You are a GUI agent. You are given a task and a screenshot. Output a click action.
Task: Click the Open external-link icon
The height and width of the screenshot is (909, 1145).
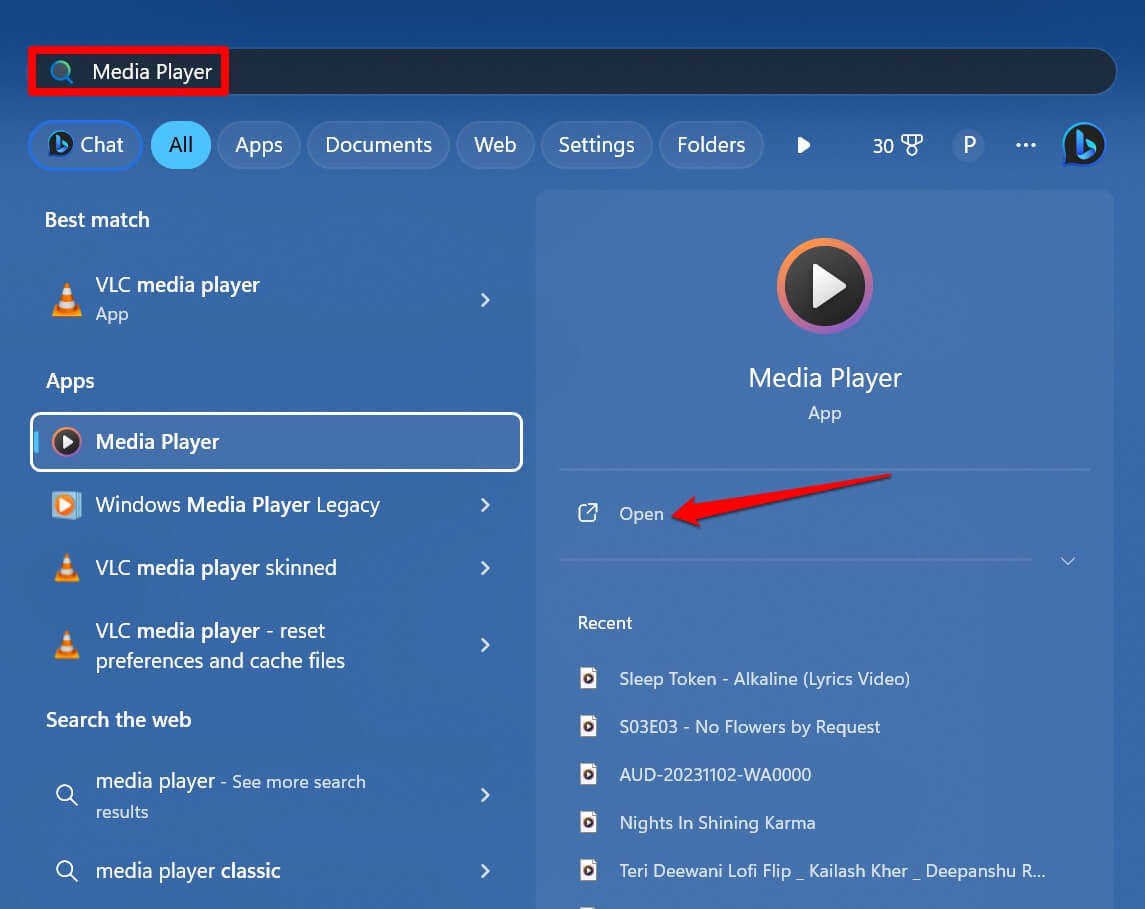[x=588, y=513]
